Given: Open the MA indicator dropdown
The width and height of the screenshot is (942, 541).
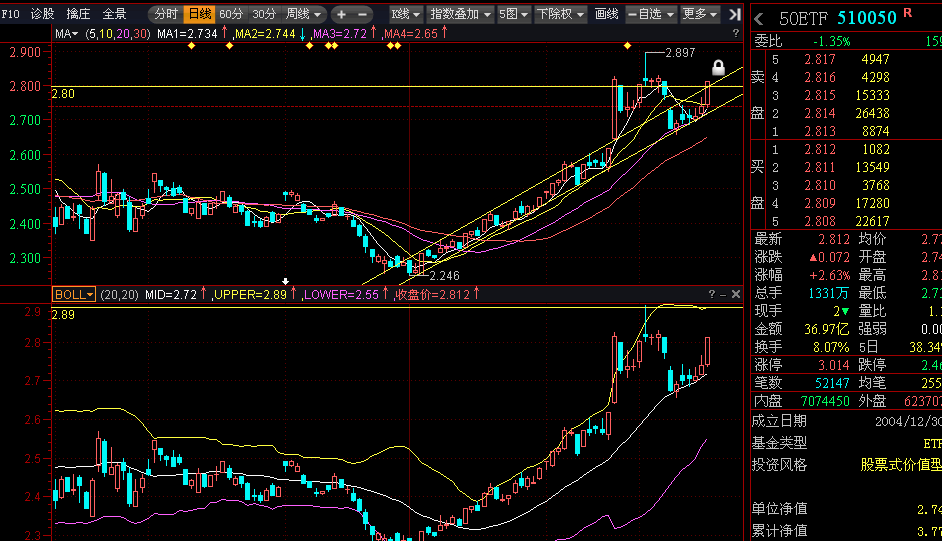Looking at the screenshot, I should tap(67, 34).
